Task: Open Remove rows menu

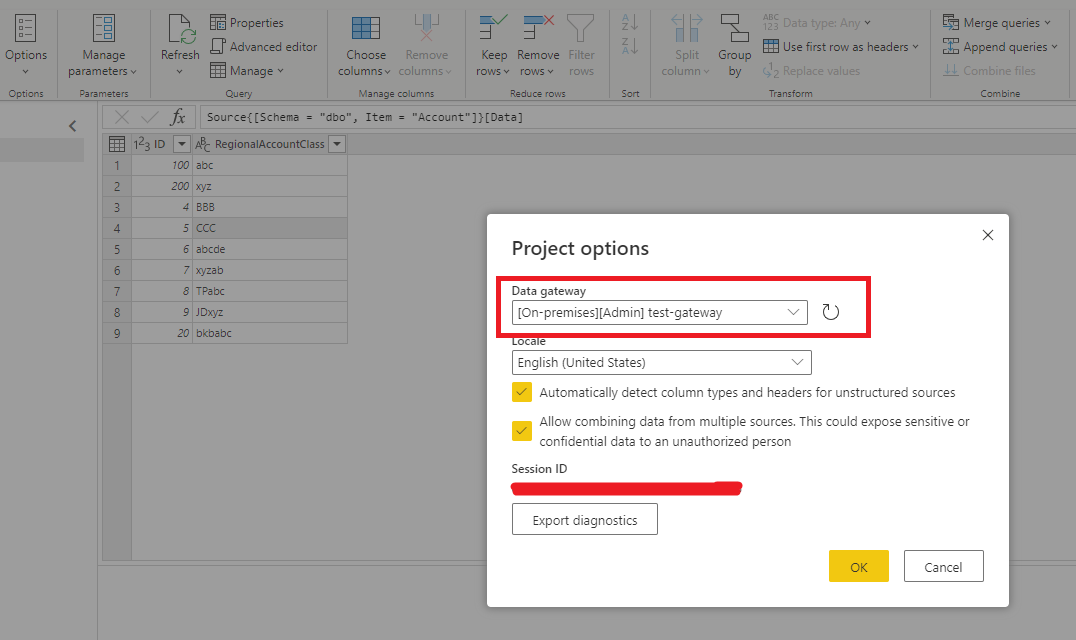Action: pos(537,45)
